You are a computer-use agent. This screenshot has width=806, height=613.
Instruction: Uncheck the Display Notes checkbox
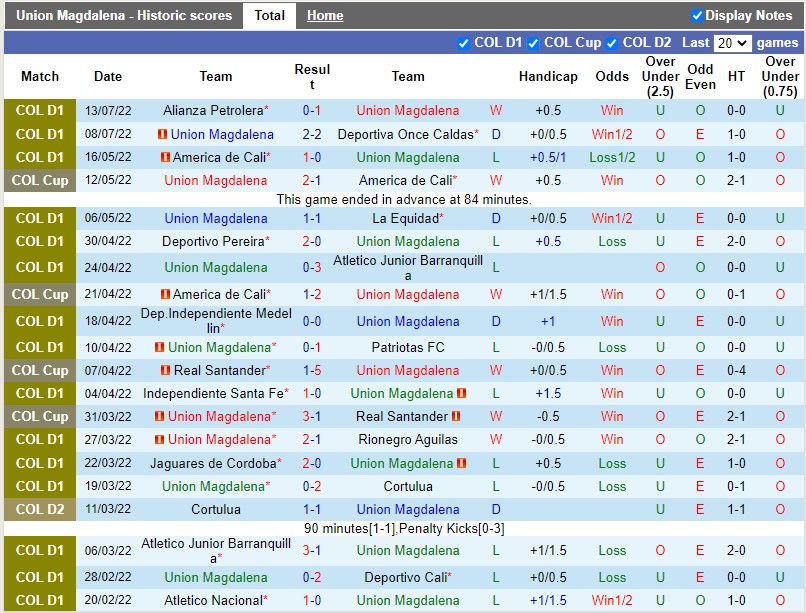[697, 15]
